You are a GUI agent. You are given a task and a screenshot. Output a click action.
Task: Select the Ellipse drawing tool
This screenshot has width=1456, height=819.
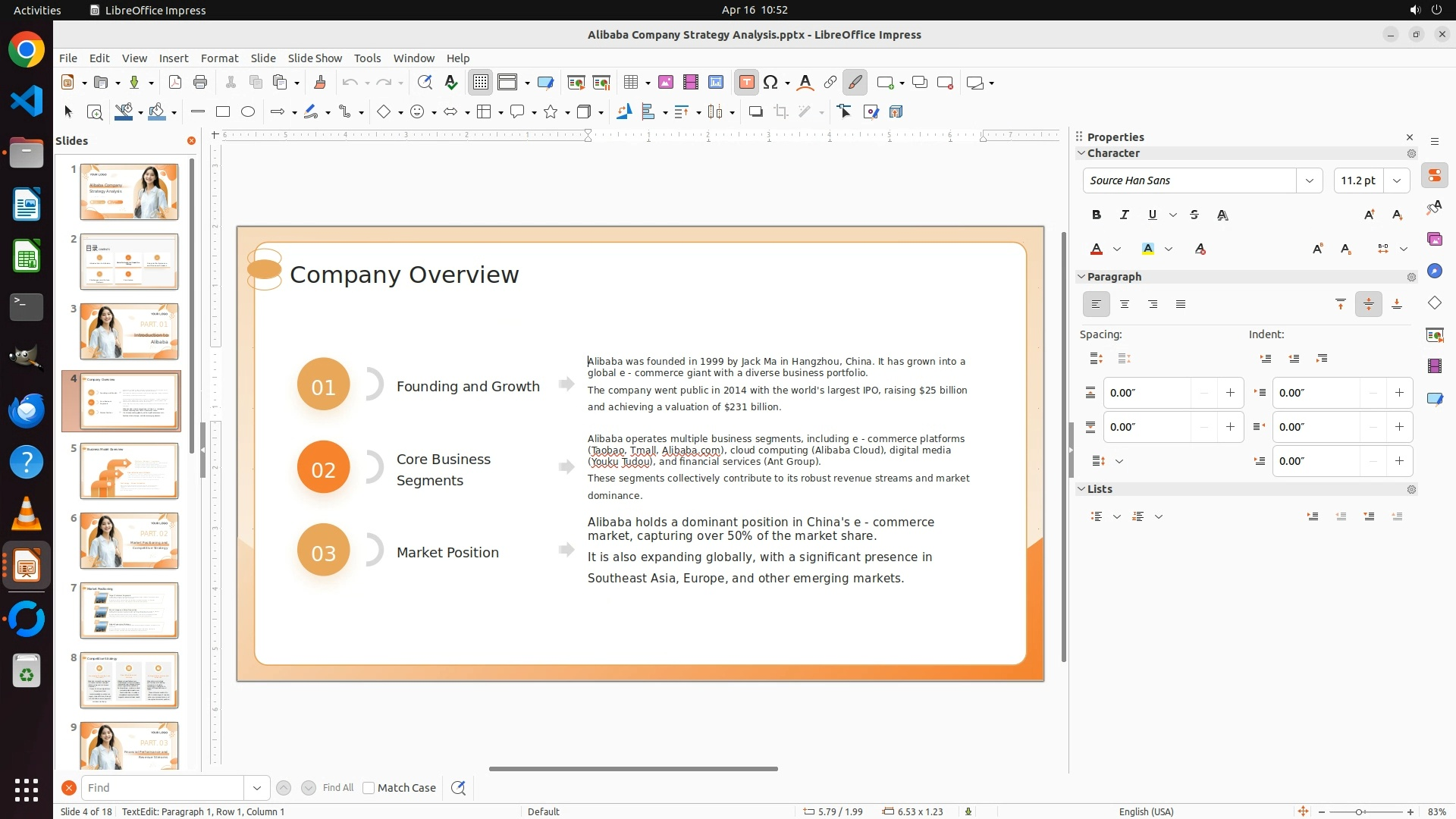point(248,112)
